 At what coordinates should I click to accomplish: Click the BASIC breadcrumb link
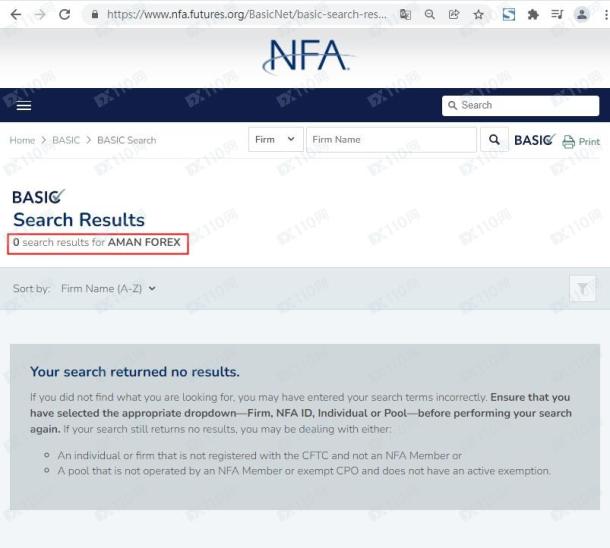click(x=66, y=140)
